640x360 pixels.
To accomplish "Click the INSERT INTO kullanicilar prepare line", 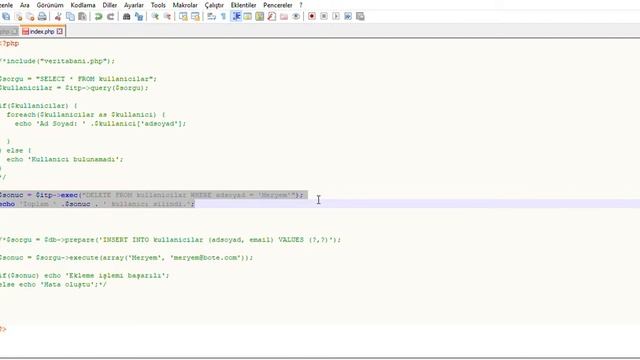I will coord(170,240).
